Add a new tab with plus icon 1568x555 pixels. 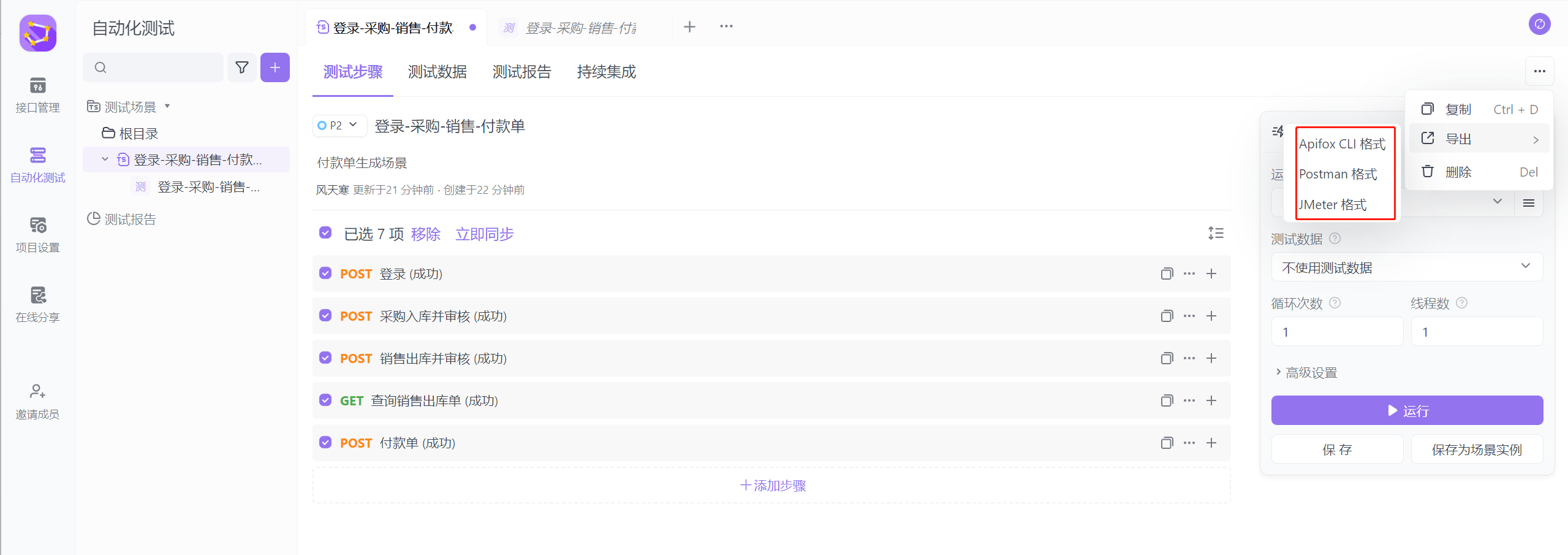[689, 27]
